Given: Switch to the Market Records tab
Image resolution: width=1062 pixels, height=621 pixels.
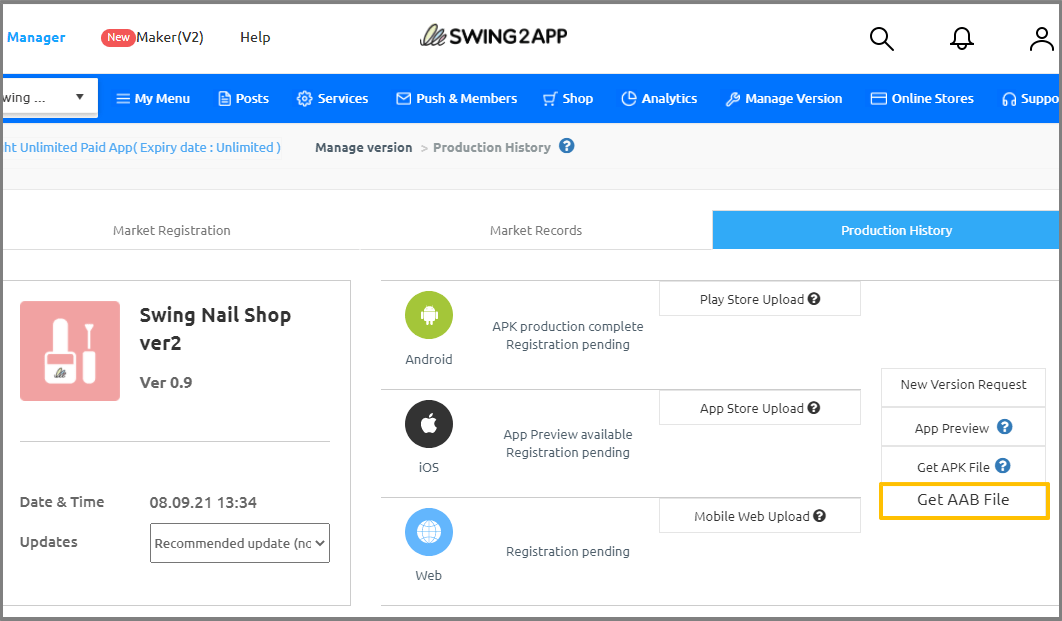Looking at the screenshot, I should 536,230.
